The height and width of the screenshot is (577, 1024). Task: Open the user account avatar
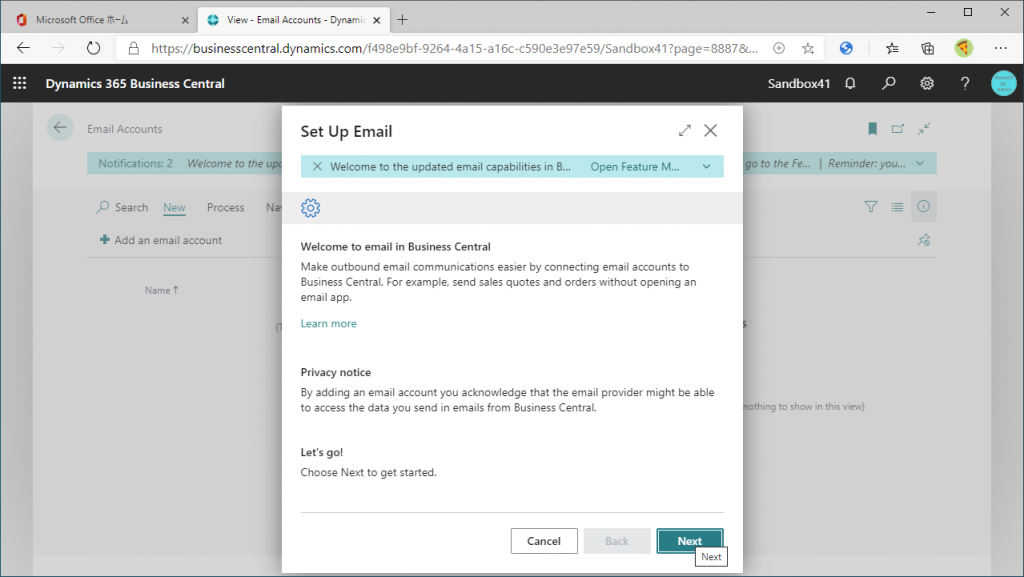[1003, 83]
